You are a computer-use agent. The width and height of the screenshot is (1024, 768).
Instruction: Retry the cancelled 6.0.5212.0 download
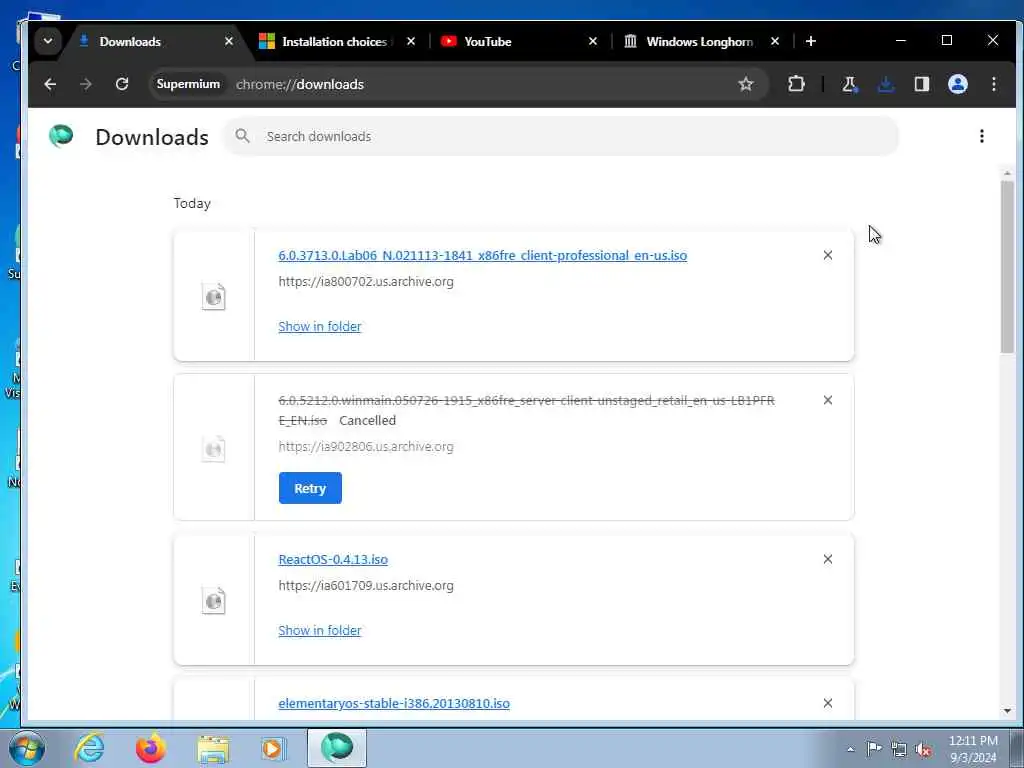(x=310, y=488)
